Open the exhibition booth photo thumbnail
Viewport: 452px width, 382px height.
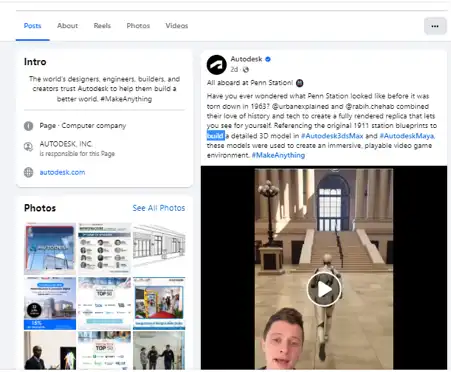pos(159,303)
